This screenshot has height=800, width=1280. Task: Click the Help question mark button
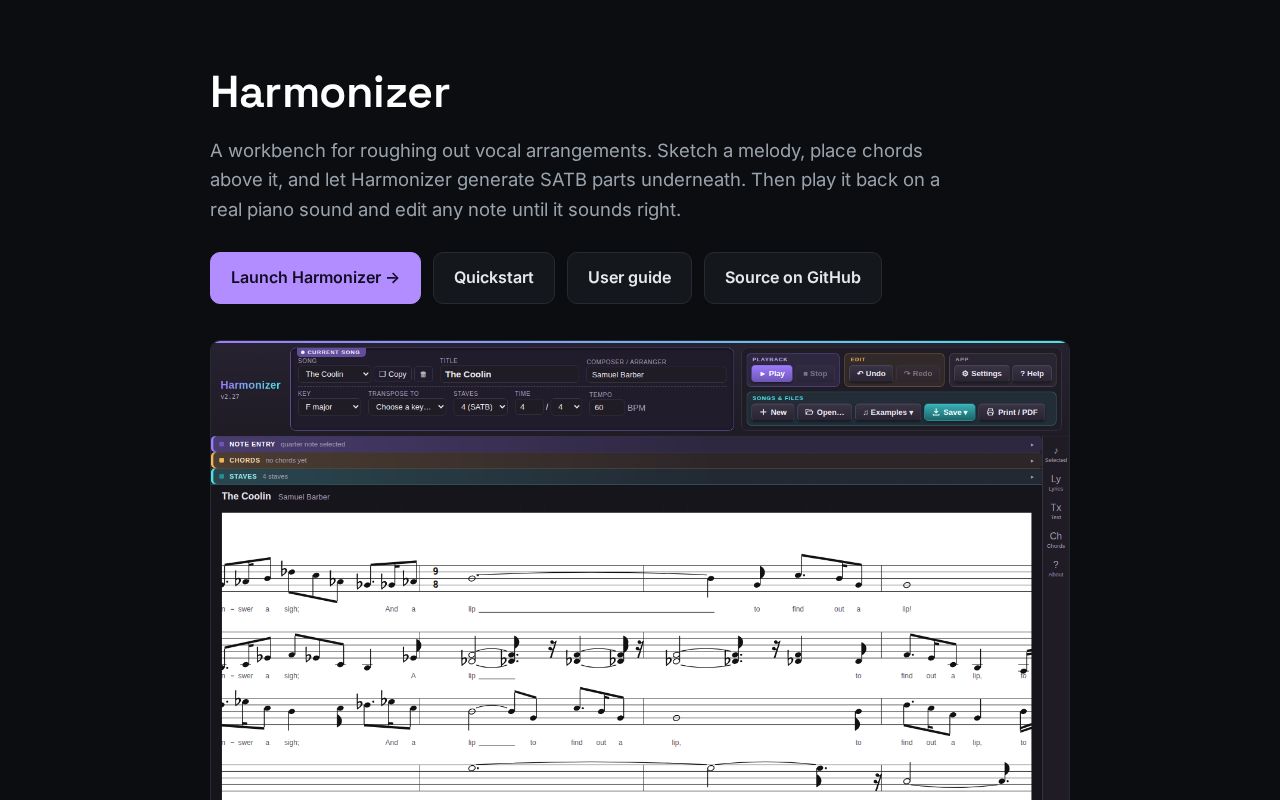[x=1032, y=373]
